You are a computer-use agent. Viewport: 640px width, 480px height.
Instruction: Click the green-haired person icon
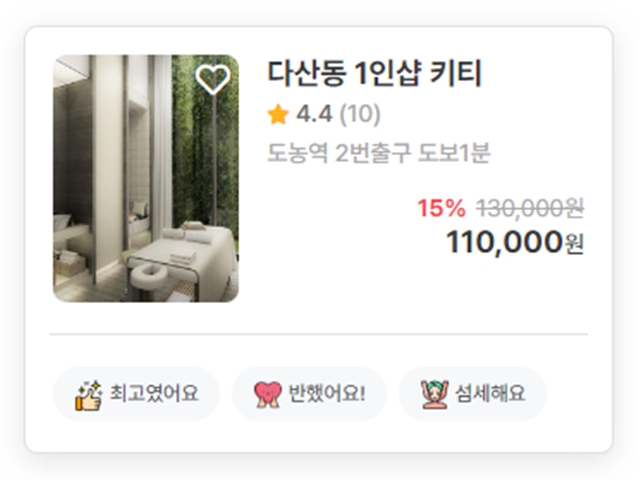click(x=435, y=394)
